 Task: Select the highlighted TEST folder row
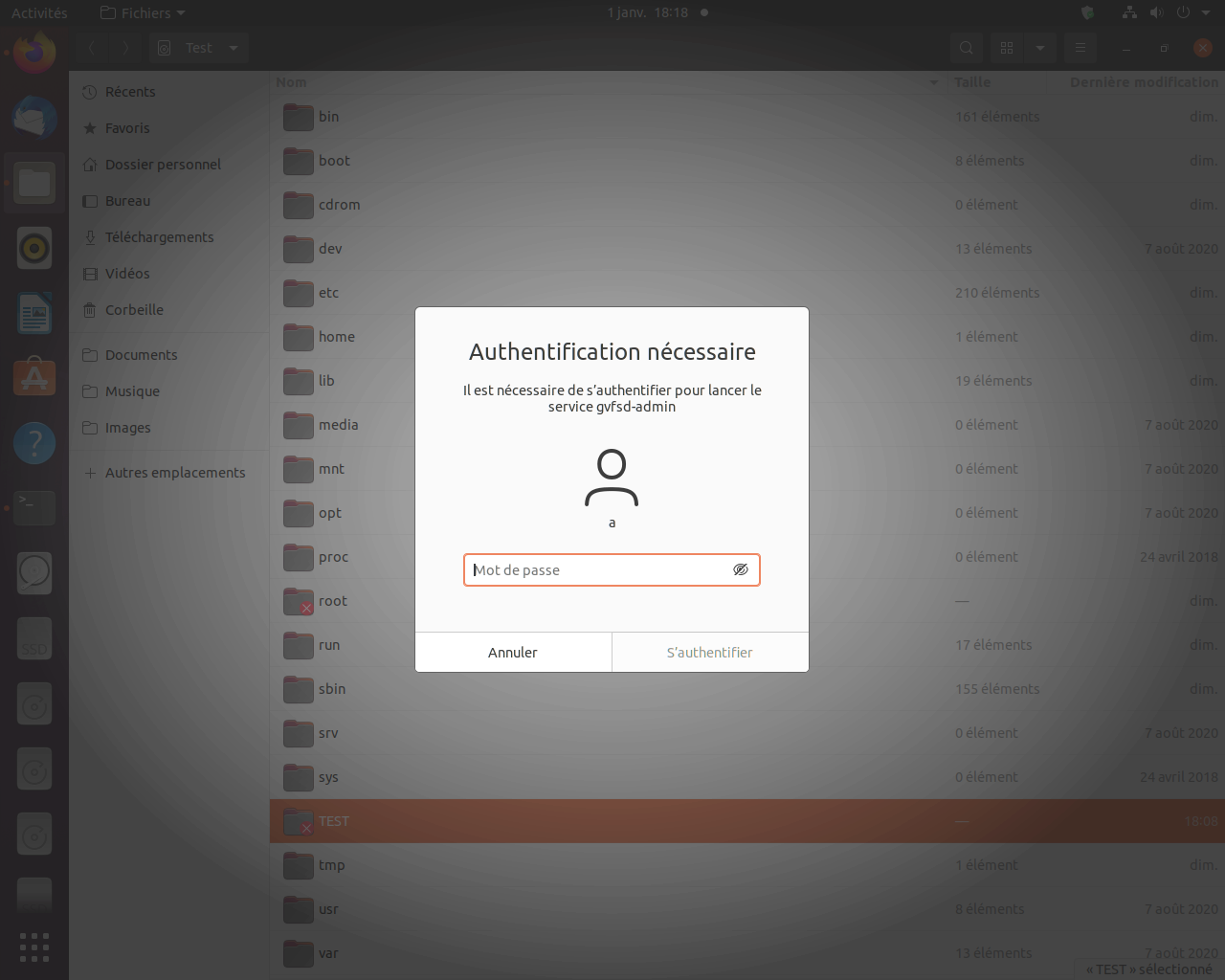[747, 821]
